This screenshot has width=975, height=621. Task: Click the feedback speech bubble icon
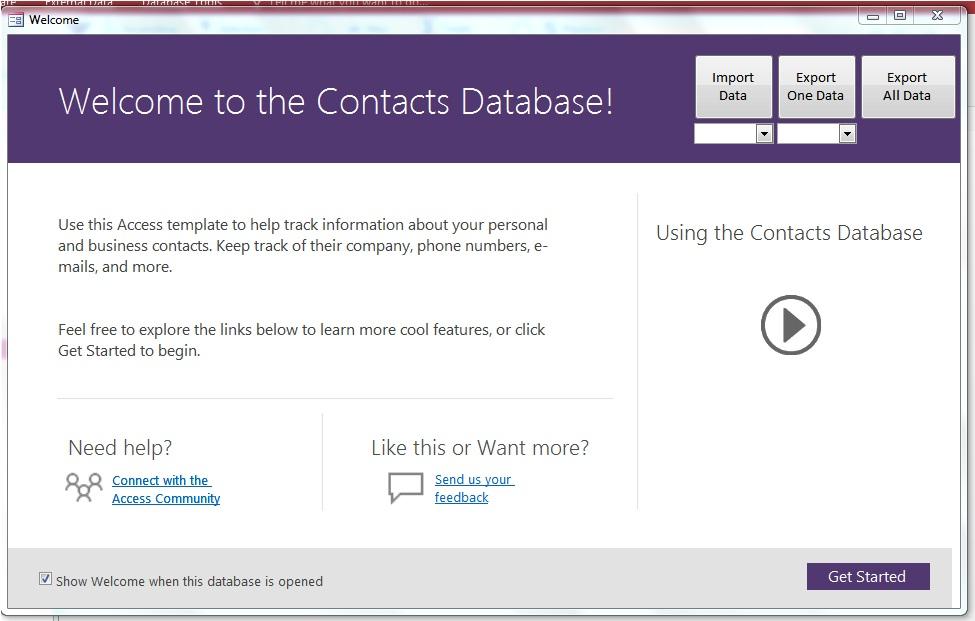405,487
